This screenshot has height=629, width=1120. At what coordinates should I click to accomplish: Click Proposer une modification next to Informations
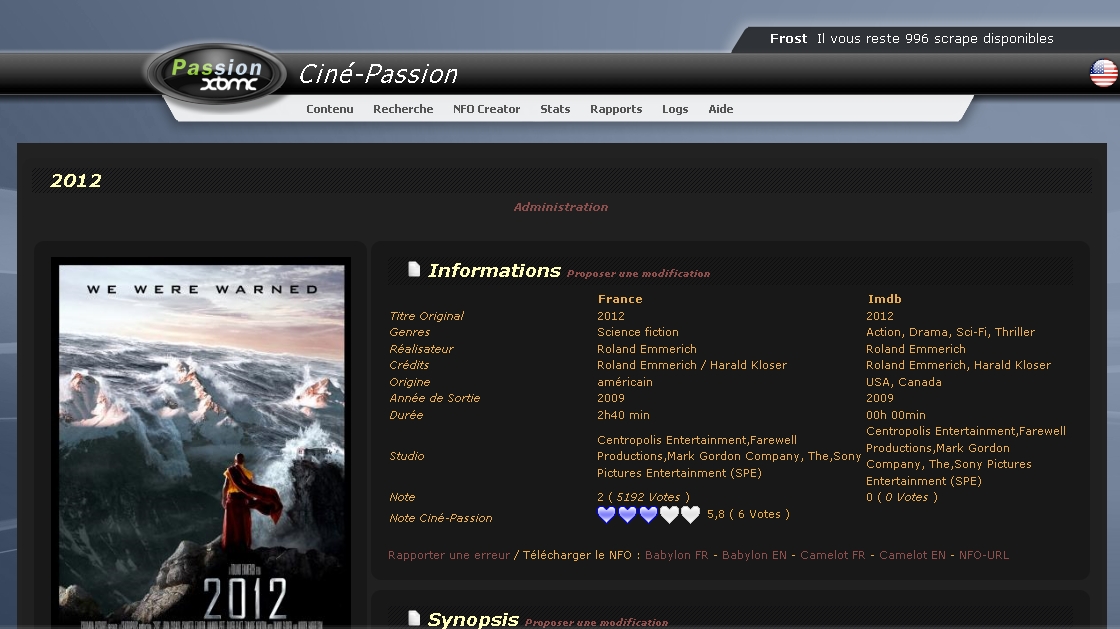point(639,273)
